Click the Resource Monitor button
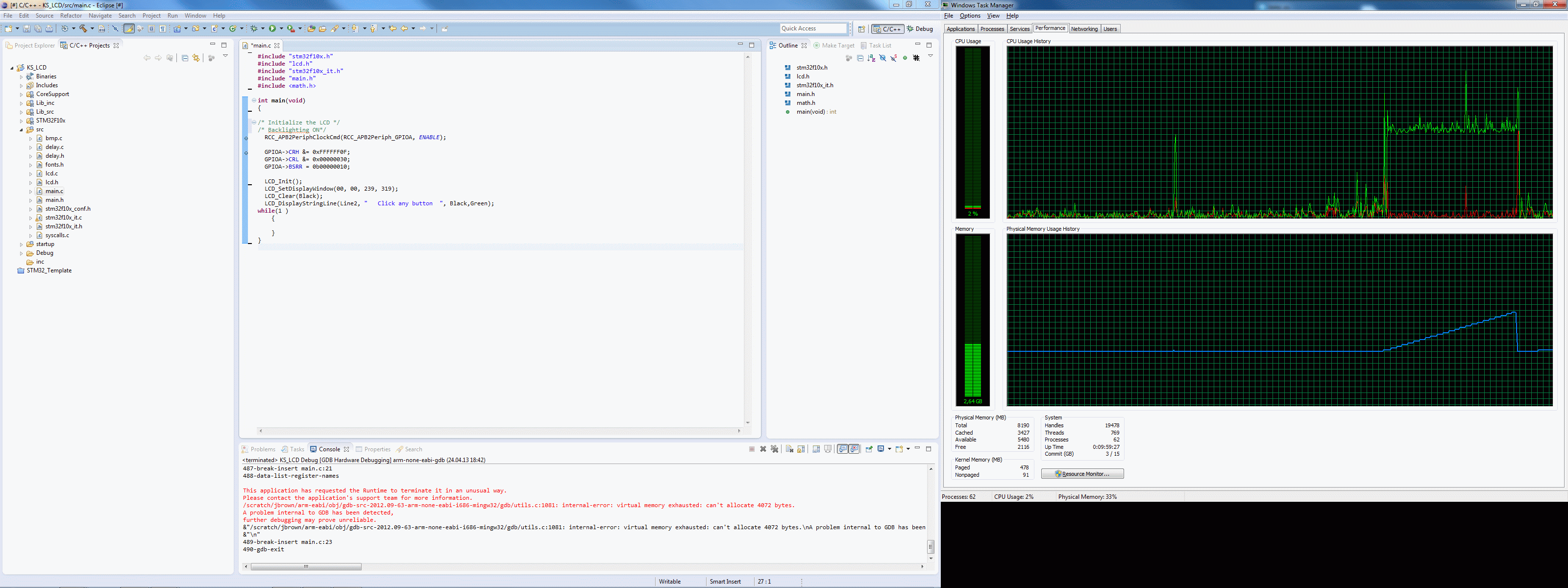This screenshot has height=588, width=1568. [x=1082, y=473]
